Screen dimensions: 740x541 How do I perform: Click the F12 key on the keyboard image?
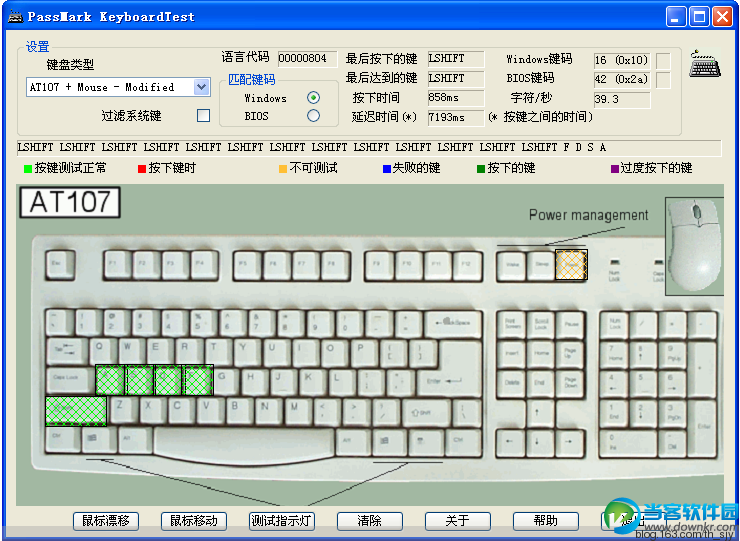pyautogui.click(x=468, y=266)
